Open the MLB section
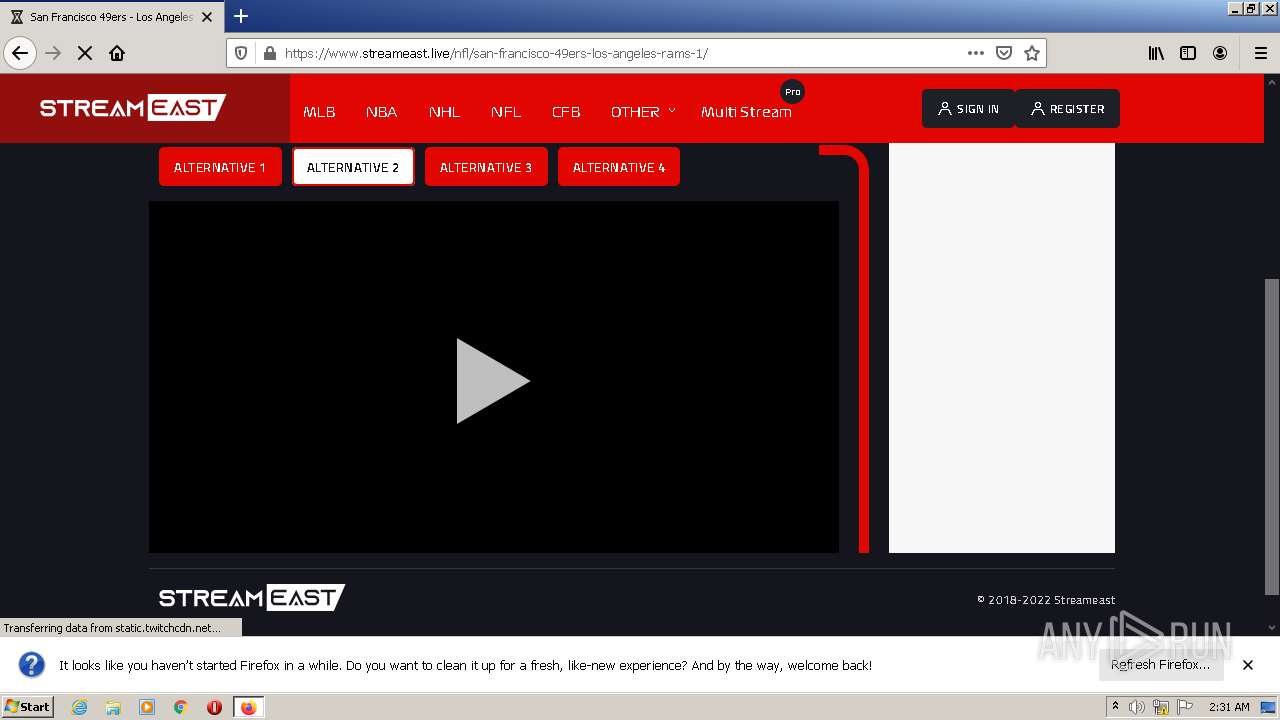1280x720 pixels. click(x=319, y=111)
